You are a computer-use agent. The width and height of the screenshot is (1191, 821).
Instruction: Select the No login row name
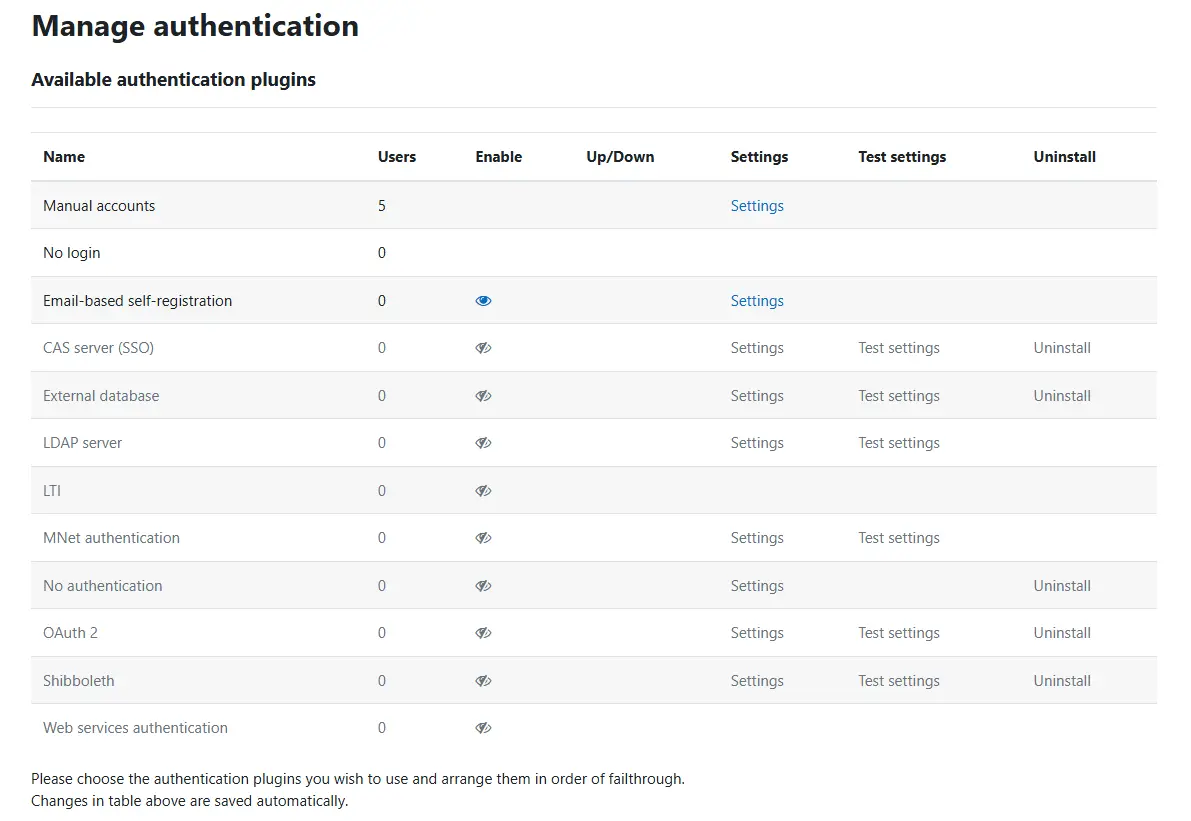click(71, 253)
